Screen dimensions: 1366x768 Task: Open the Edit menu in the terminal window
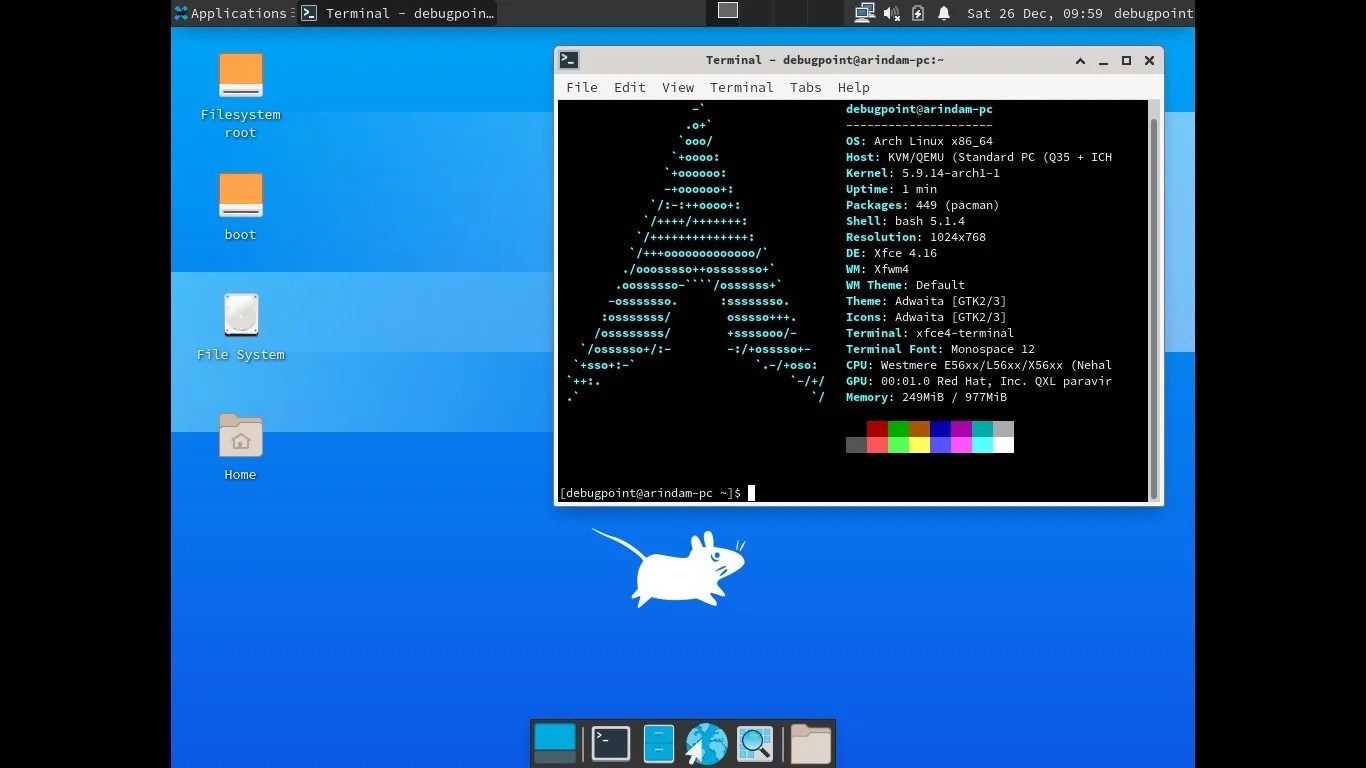pyautogui.click(x=629, y=87)
